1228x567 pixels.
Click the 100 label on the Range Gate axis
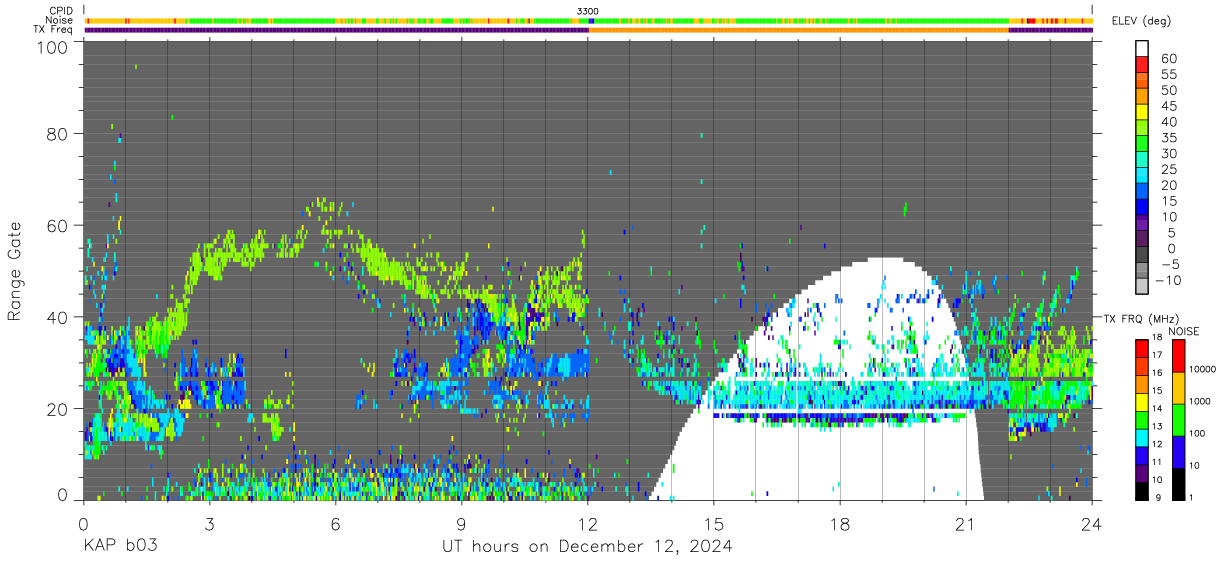pyautogui.click(x=52, y=47)
